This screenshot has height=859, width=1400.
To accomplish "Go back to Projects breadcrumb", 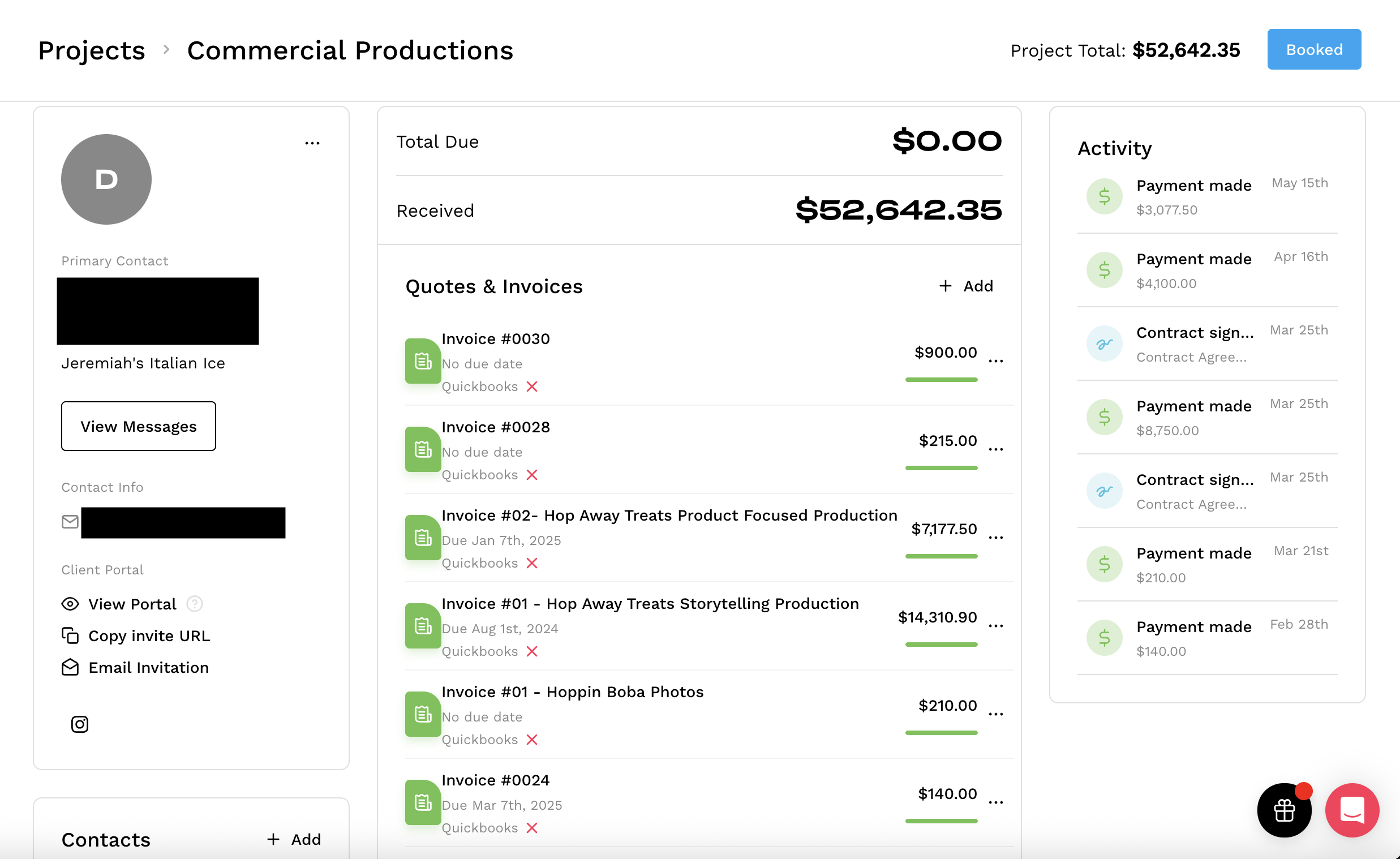I will coord(92,50).
